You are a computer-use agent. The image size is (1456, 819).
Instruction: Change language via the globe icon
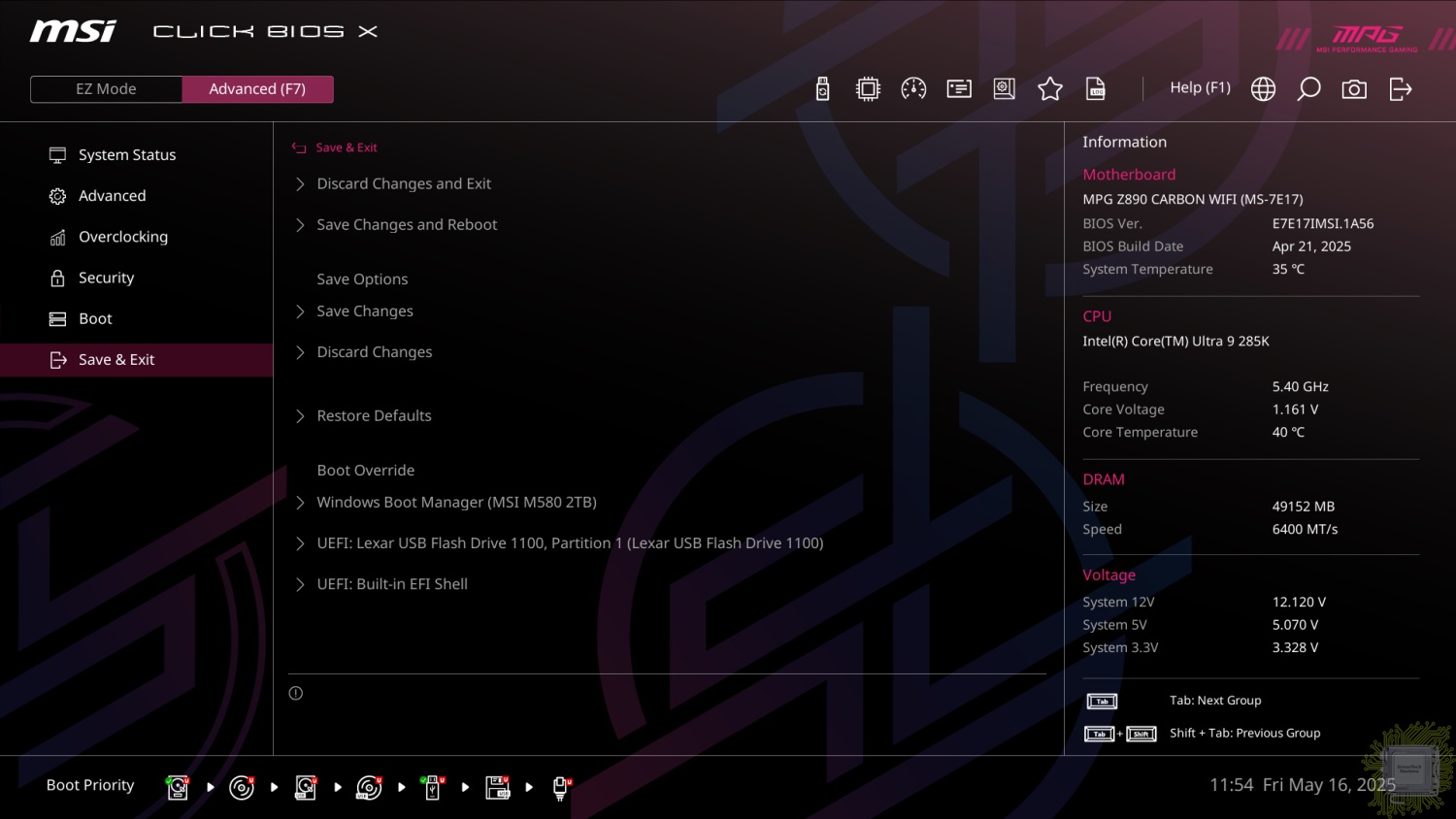tap(1263, 89)
